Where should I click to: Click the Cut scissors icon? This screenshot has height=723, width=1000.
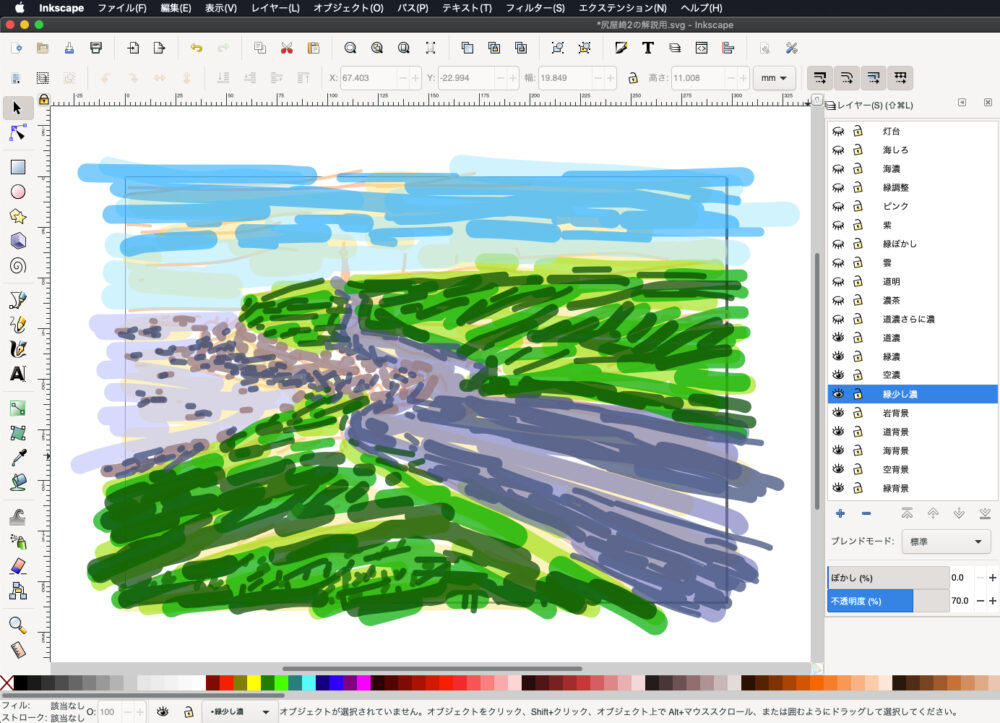coord(287,47)
